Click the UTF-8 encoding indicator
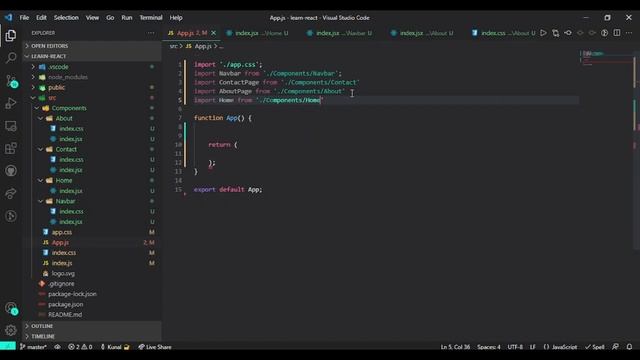This screenshot has width=640, height=360. coord(515,347)
